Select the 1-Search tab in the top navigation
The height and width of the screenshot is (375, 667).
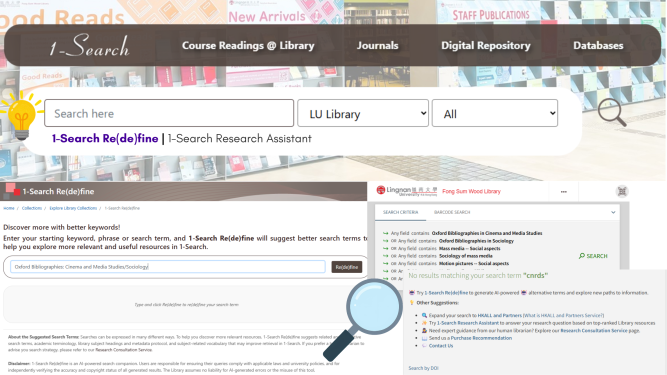(89, 45)
